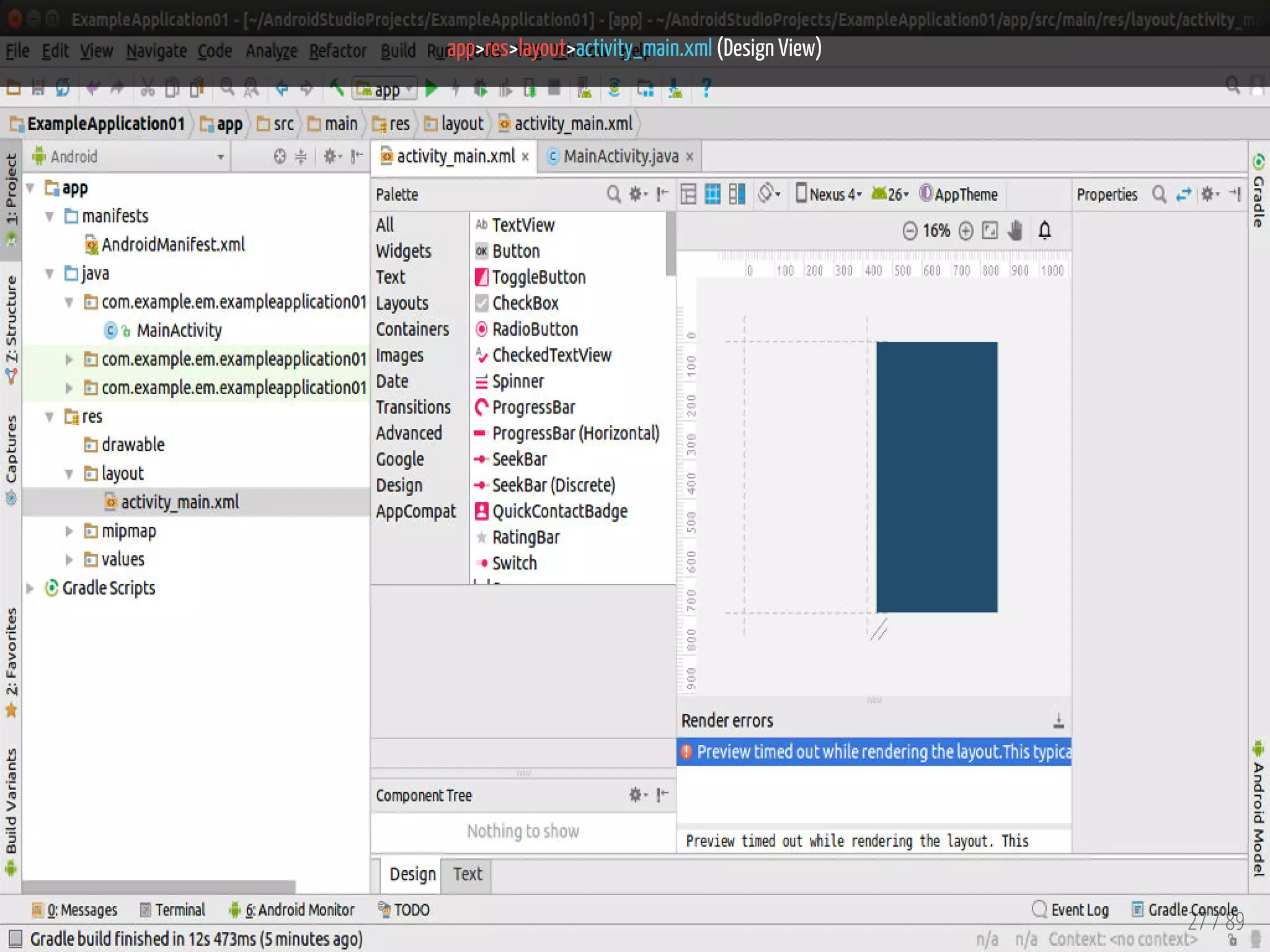The image size is (1270, 952).
Task: Collapse all in Project panel
Action: pyautogui.click(x=301, y=157)
